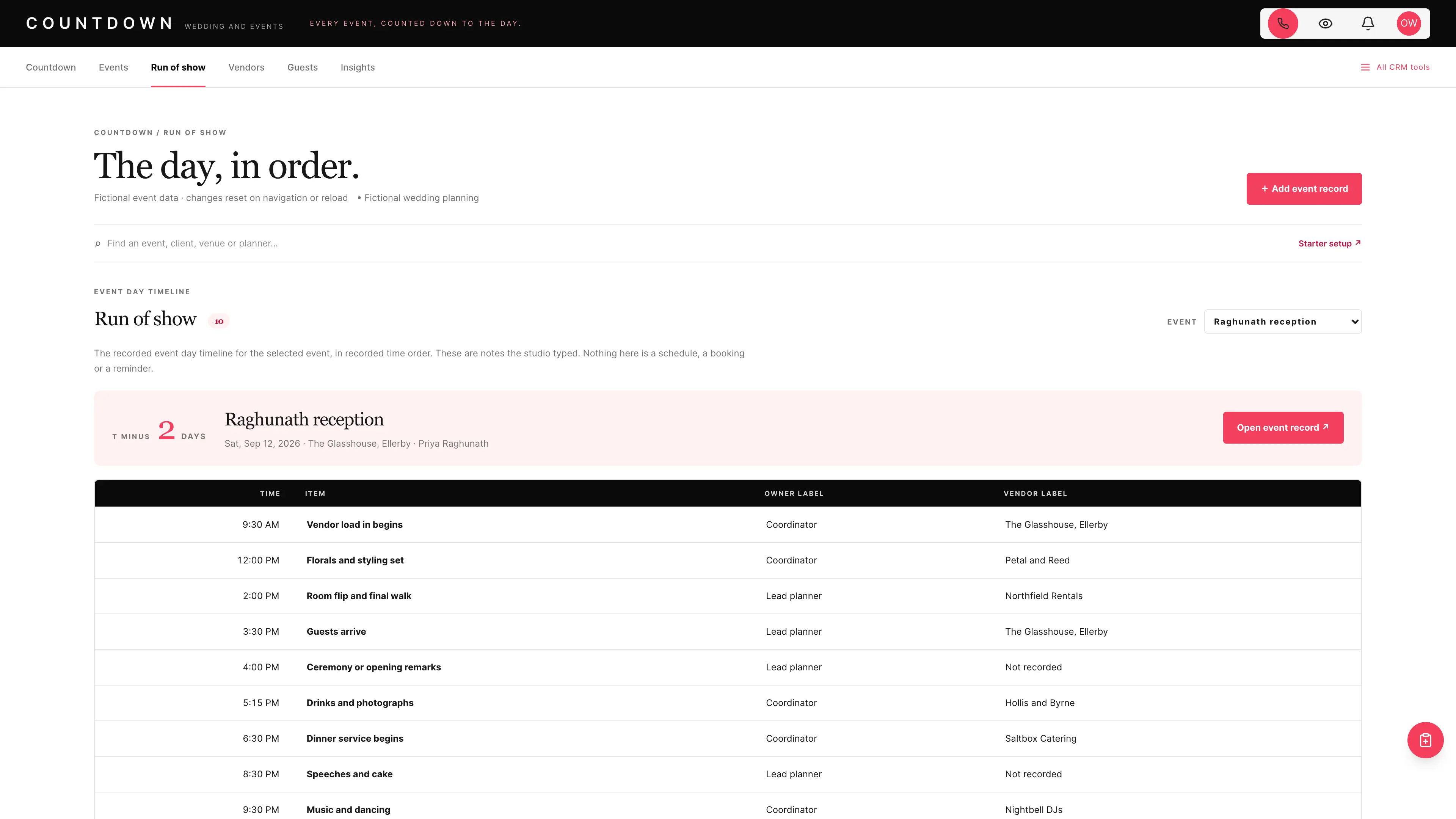Click the '12:00 PM' time cell
Viewport: 1456px width, 819px height.
(258, 560)
